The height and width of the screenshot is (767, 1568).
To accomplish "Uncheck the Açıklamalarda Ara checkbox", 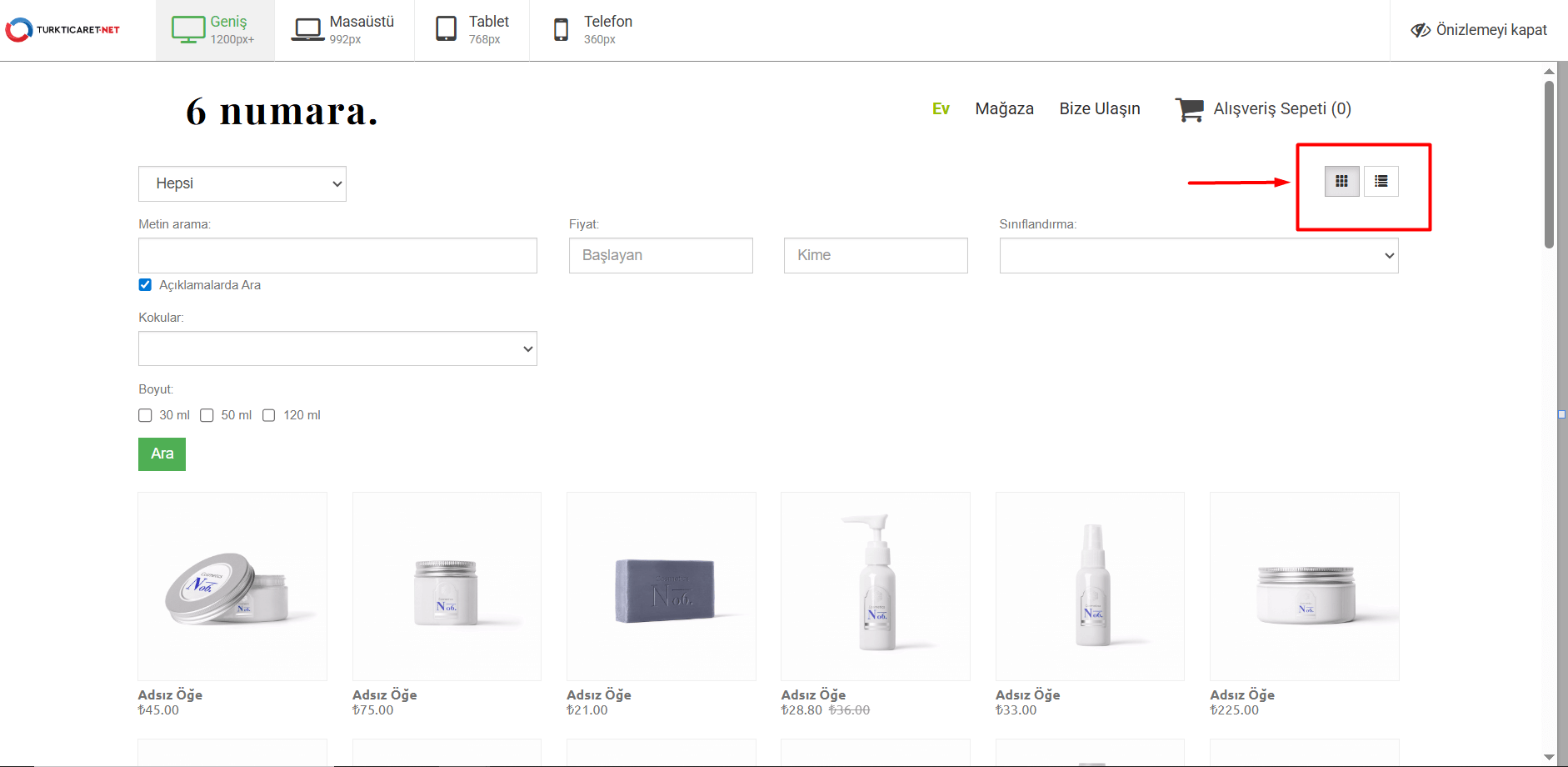I will click(145, 285).
